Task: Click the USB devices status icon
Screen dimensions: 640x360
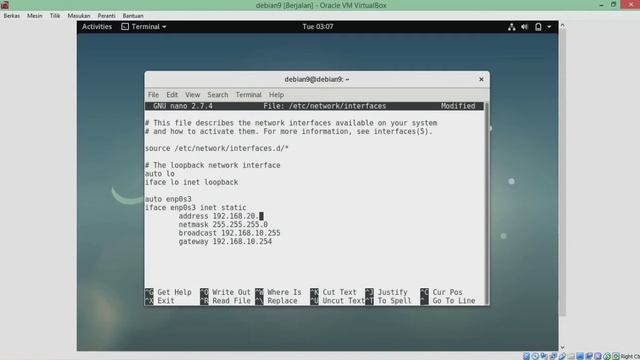Action: [x=562, y=356]
